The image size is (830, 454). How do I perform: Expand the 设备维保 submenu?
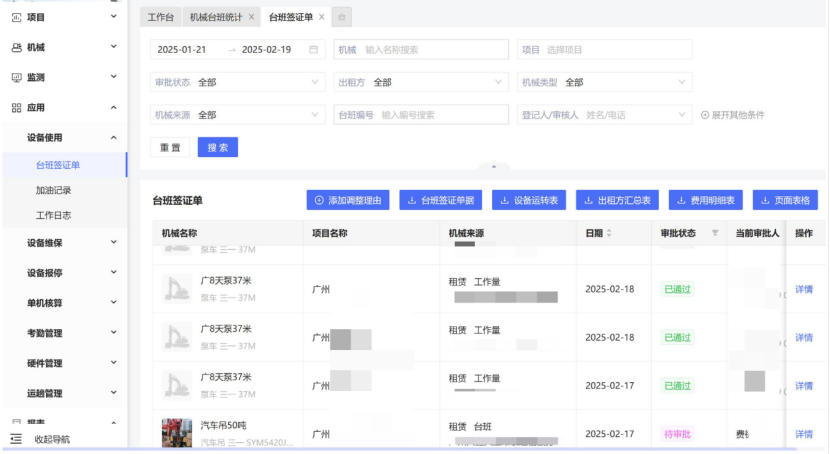(113, 242)
